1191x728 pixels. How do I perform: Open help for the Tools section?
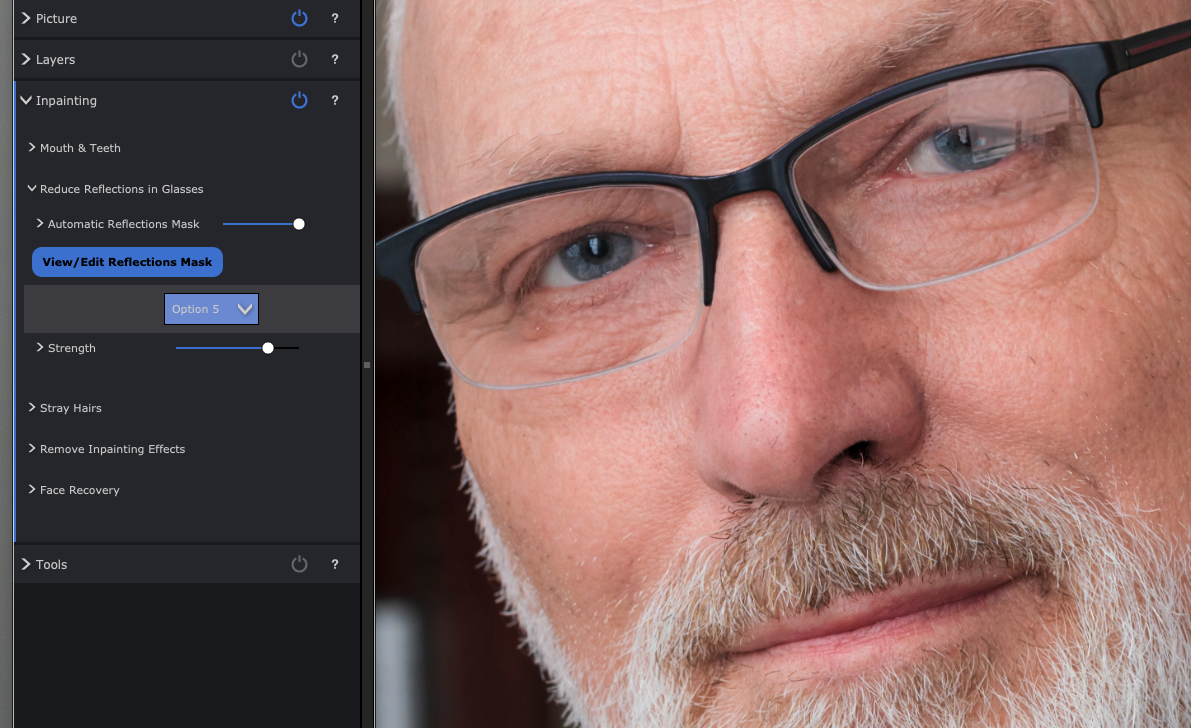click(x=335, y=565)
